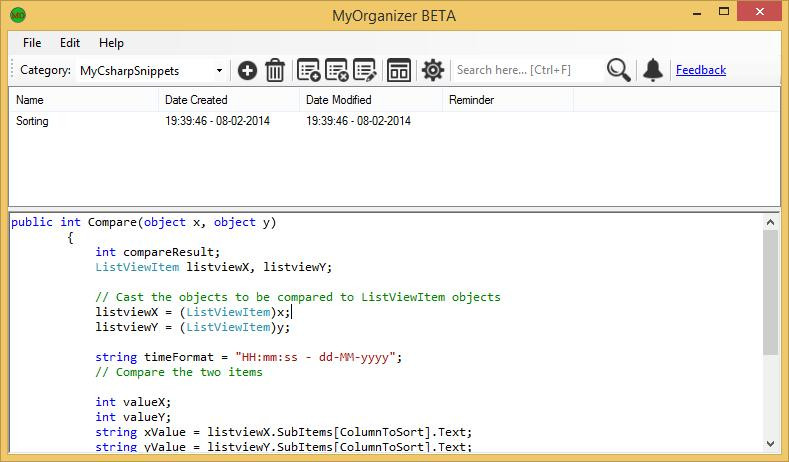Toggle the layout view icon
This screenshot has height=462, width=789.
(x=399, y=70)
